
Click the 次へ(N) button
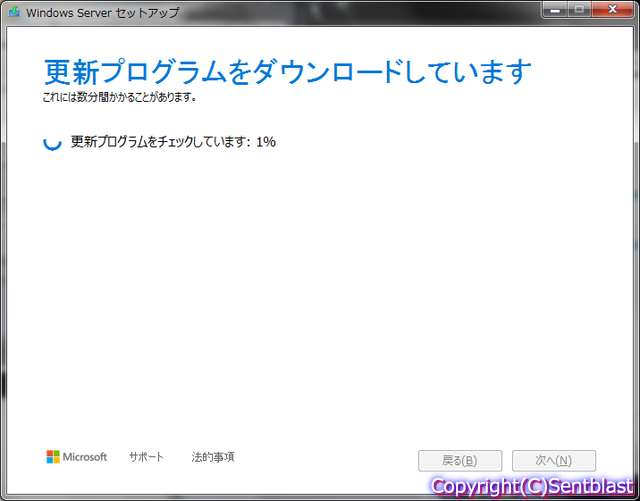click(554, 461)
